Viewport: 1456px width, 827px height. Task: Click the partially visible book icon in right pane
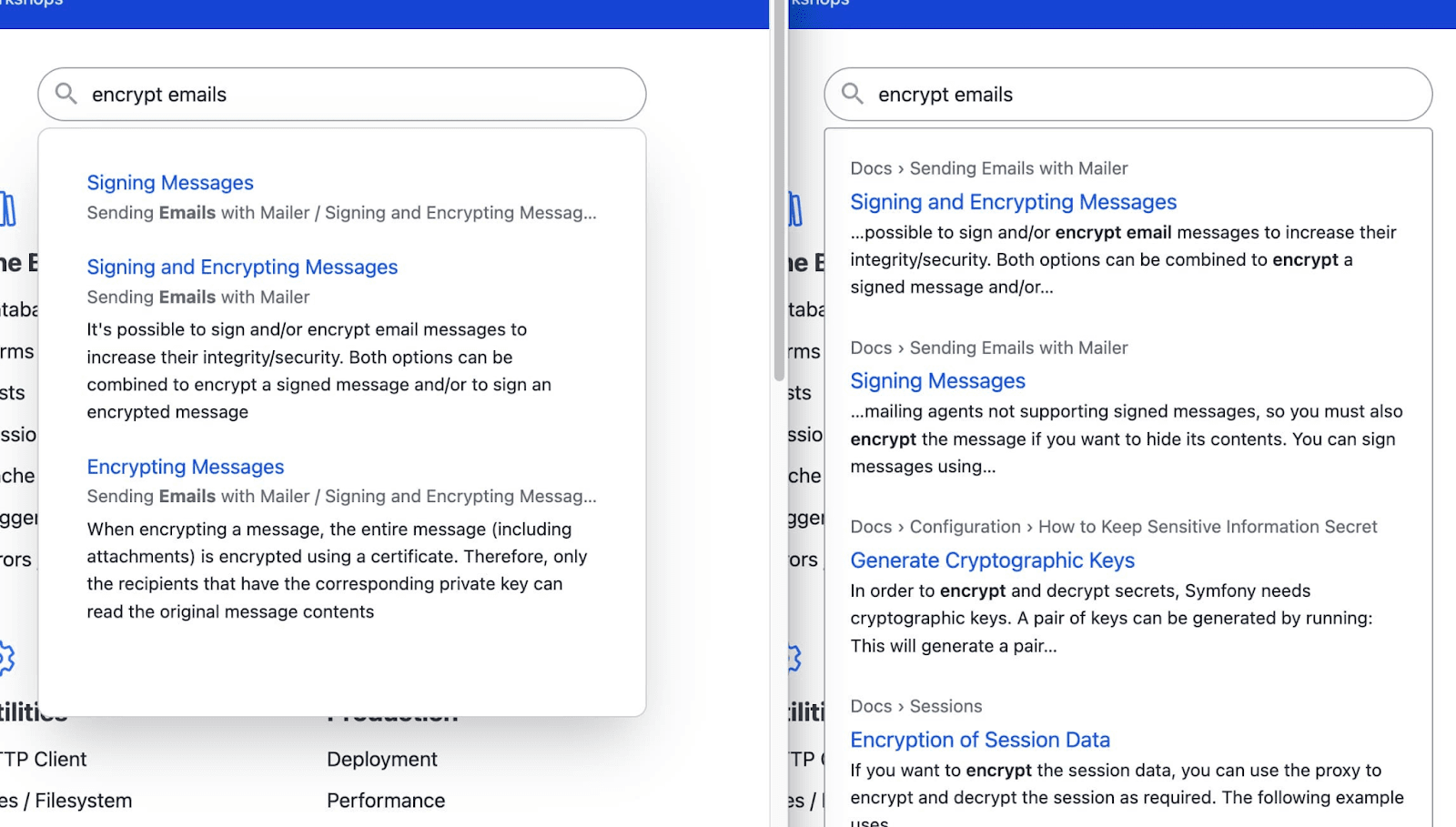tap(795, 209)
